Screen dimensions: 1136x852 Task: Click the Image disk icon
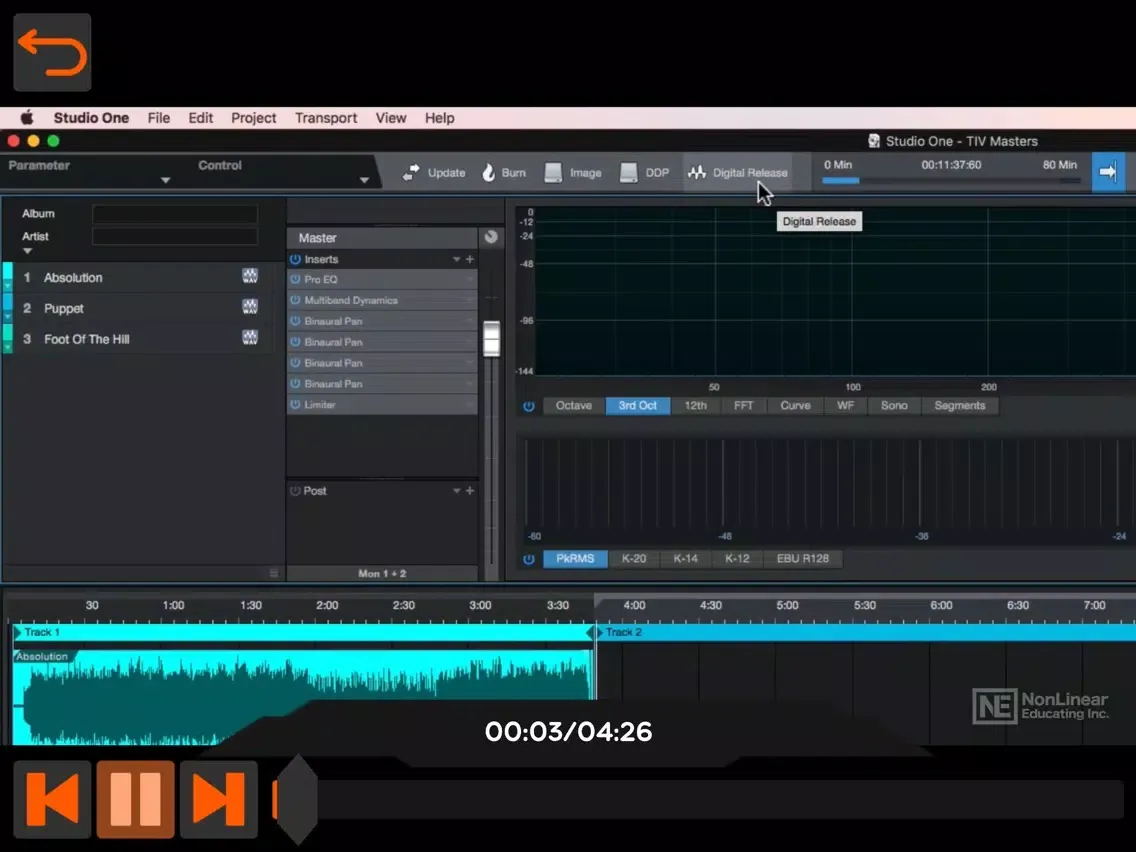553,172
